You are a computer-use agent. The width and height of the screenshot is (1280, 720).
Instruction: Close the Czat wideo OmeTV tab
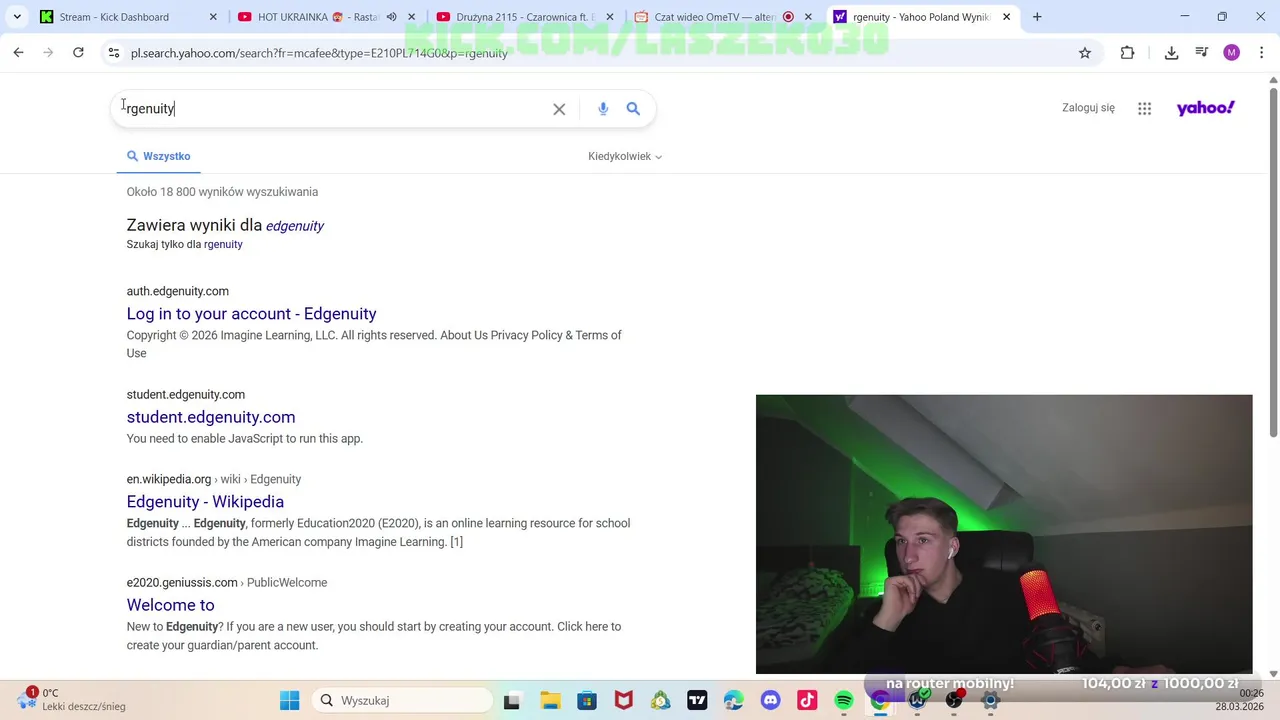808,17
